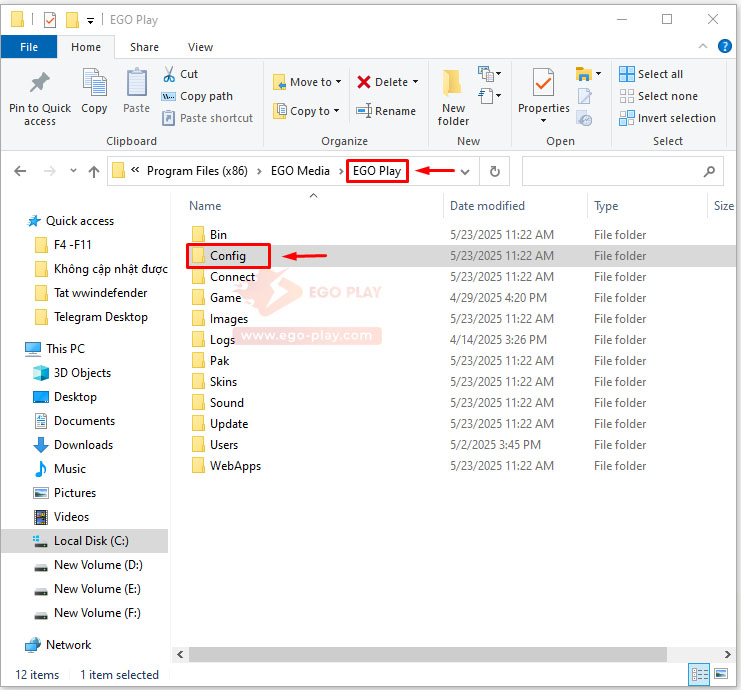Collapse the ribbon with the chevron
This screenshot has height=690, width=741.
click(703, 46)
